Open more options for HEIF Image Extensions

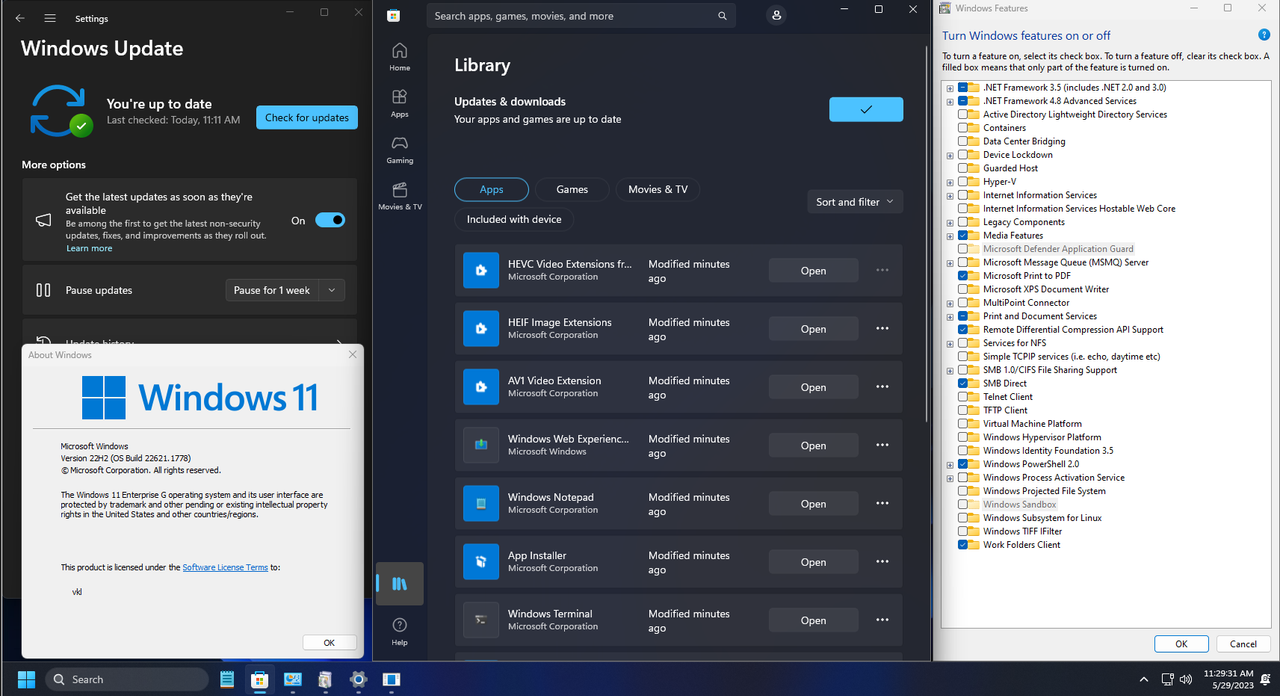tap(882, 328)
